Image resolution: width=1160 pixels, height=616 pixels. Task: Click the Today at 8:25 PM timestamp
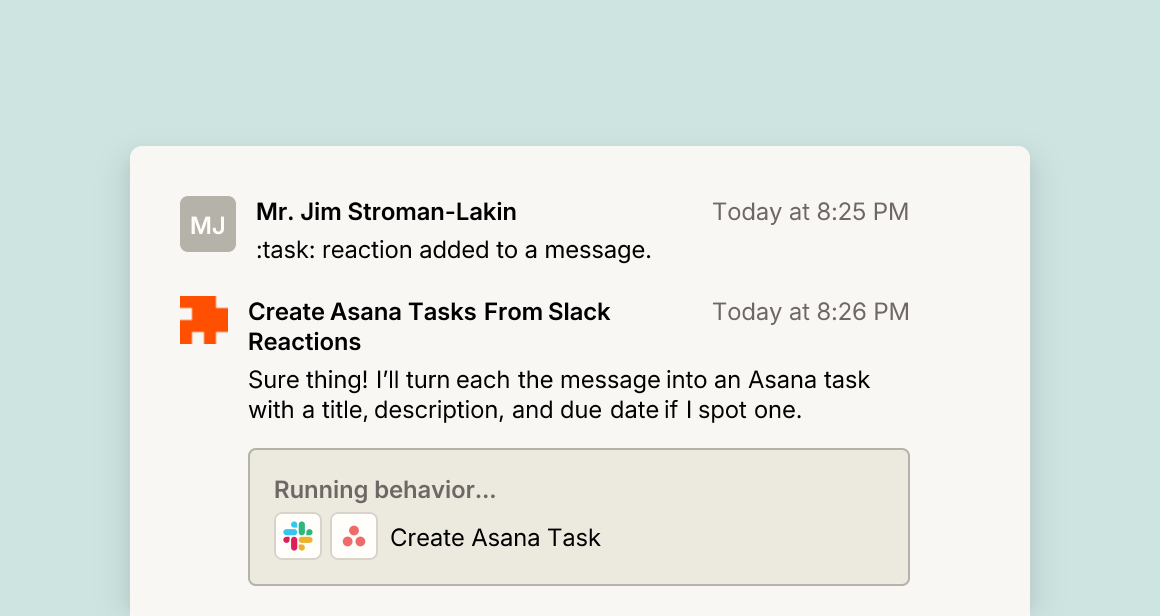coord(810,212)
